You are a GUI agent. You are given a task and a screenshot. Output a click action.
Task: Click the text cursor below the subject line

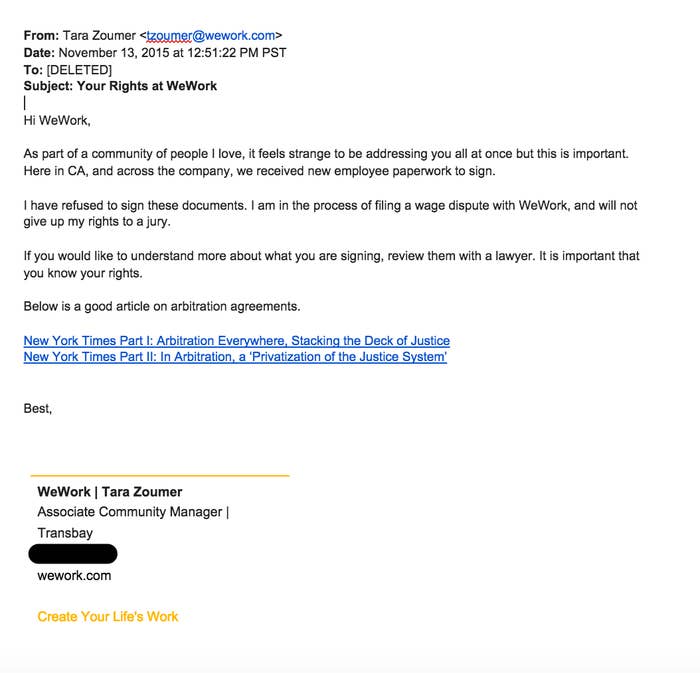pos(25,103)
